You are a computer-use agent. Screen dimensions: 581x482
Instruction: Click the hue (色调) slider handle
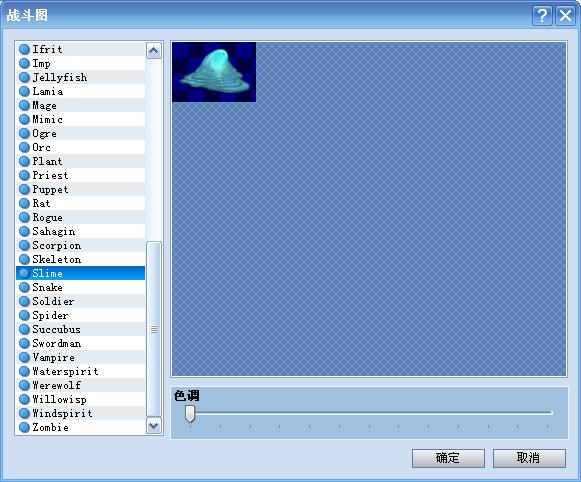click(x=190, y=413)
